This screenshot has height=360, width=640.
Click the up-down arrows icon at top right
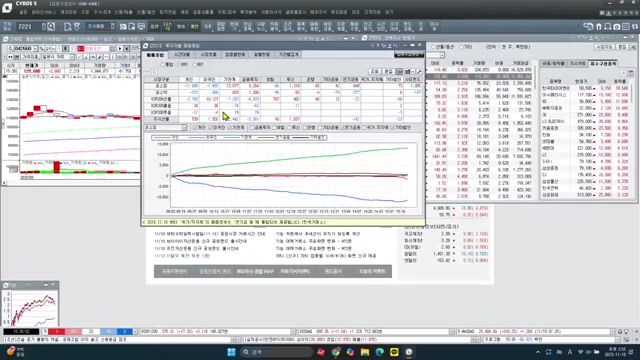[x=635, y=27]
